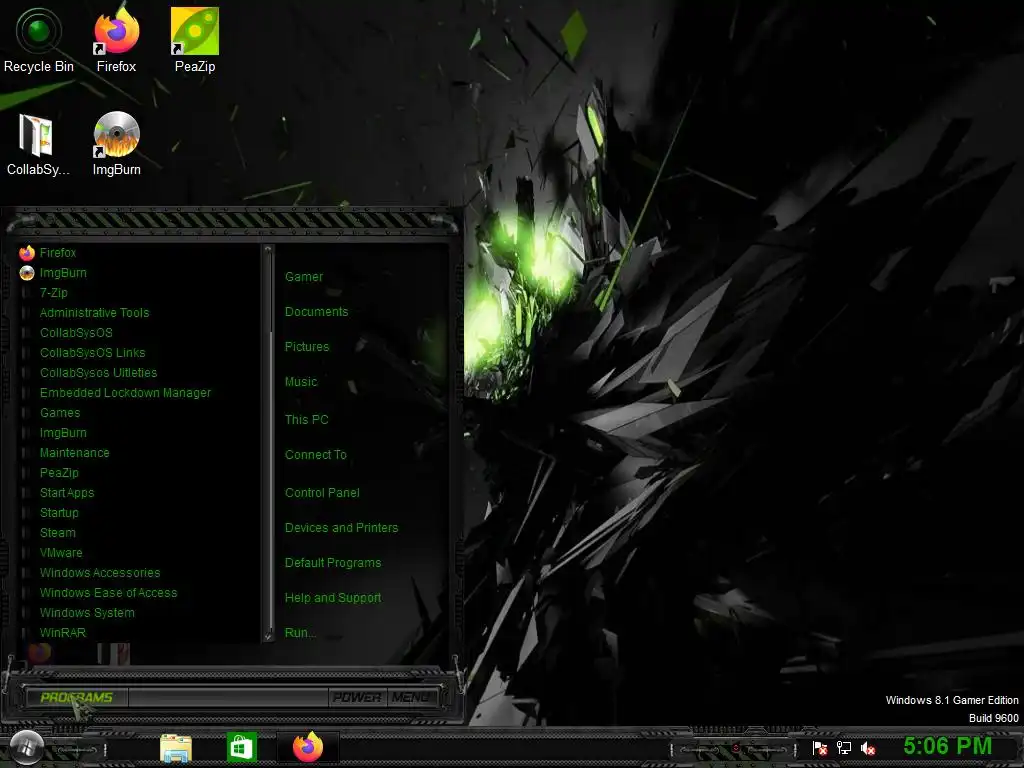Open File Explorer from the taskbar
The height and width of the screenshot is (768, 1024).
point(176,748)
